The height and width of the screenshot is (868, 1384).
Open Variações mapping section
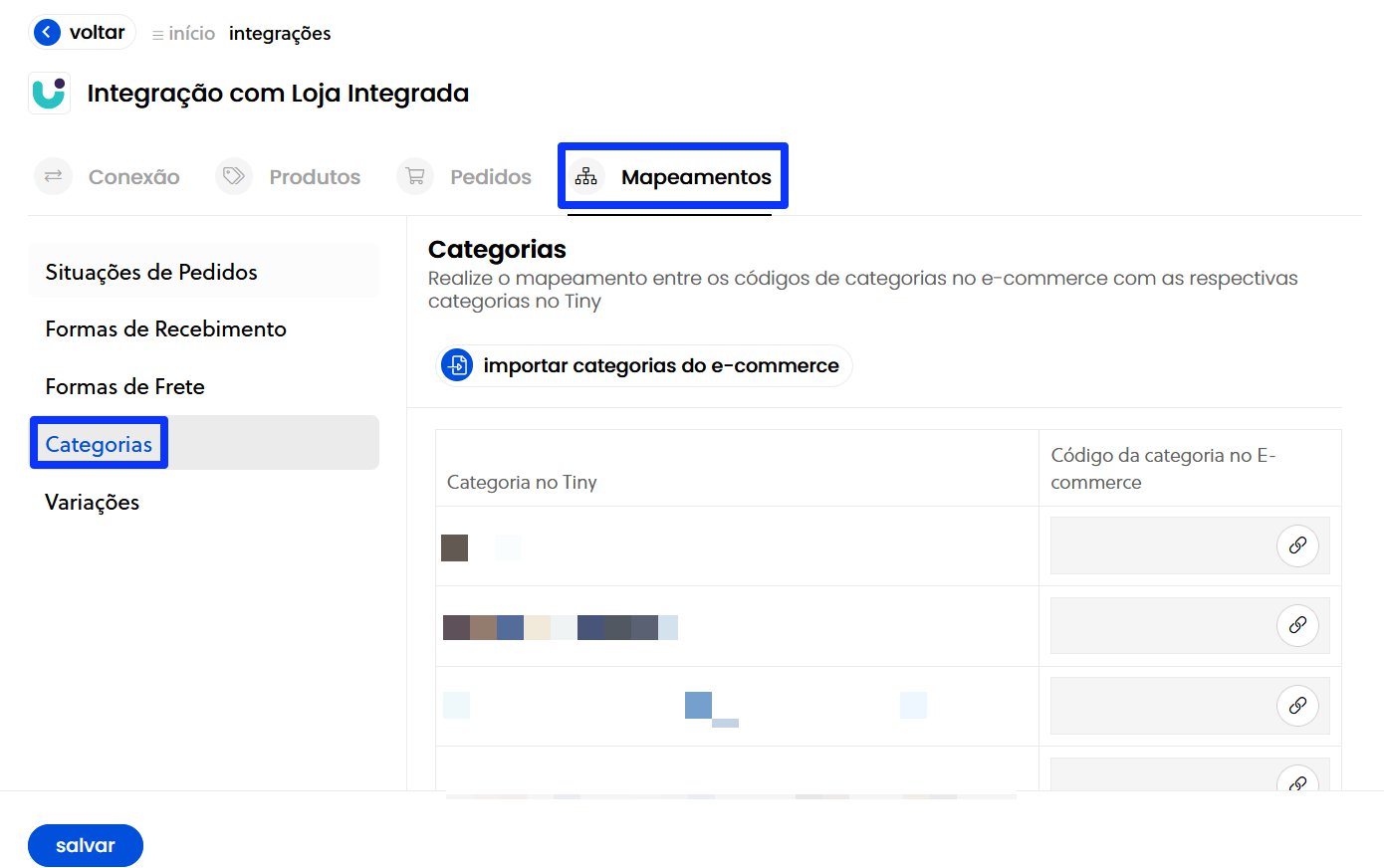pos(204,503)
